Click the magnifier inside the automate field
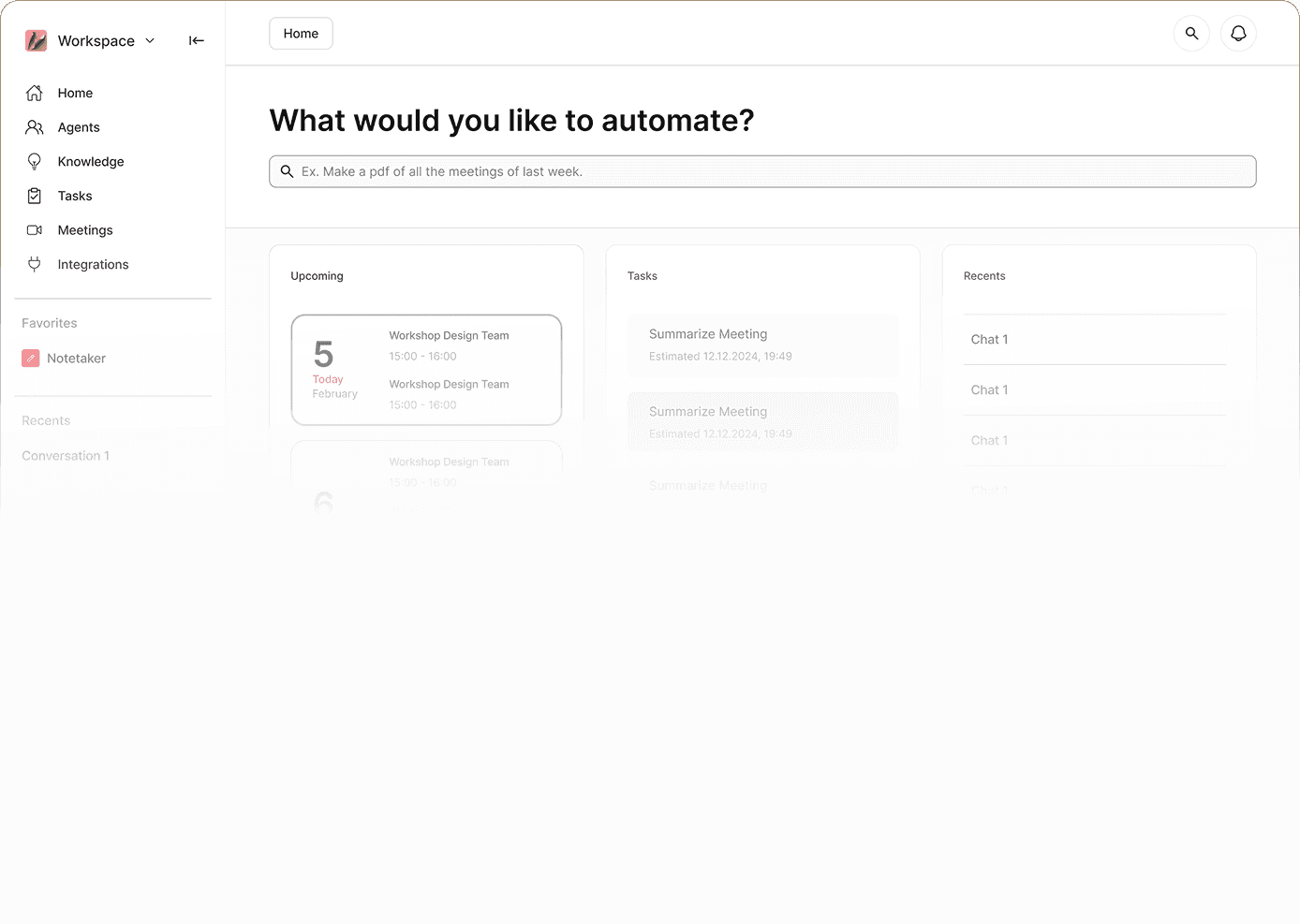This screenshot has height=924, width=1300. tap(288, 171)
